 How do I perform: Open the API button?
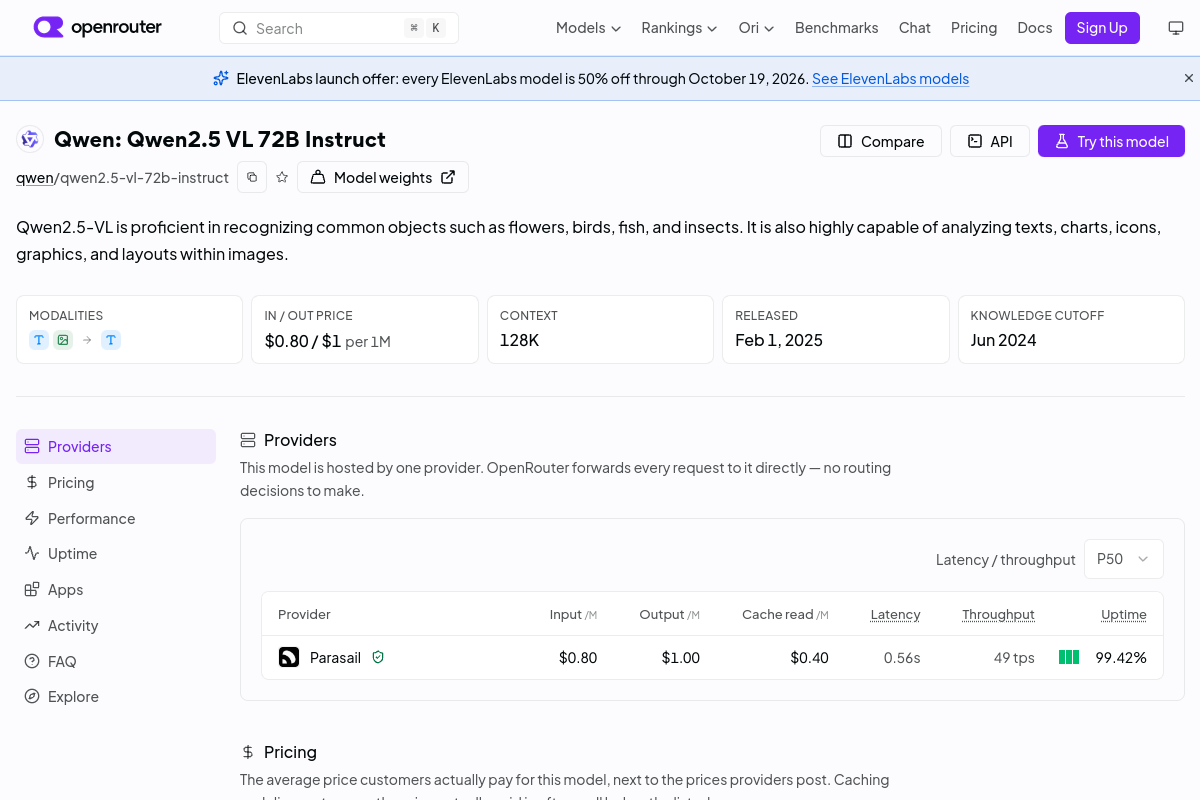click(990, 141)
